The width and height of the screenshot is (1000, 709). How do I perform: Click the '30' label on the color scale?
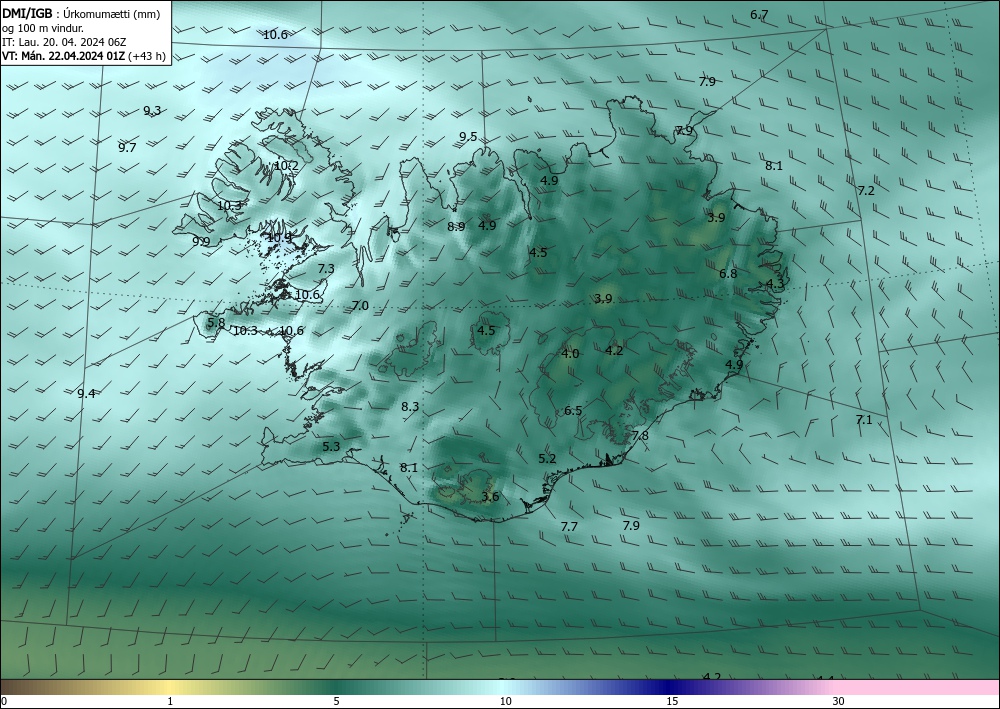pos(839,701)
